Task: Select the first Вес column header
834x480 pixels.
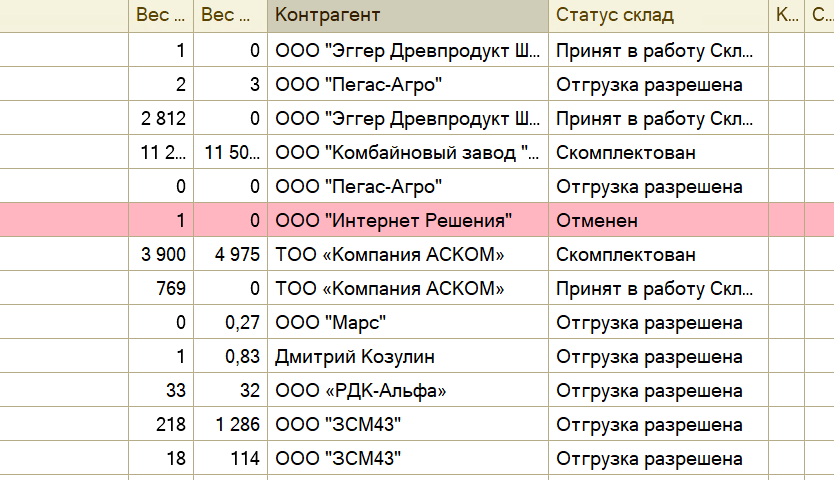Action: click(161, 15)
